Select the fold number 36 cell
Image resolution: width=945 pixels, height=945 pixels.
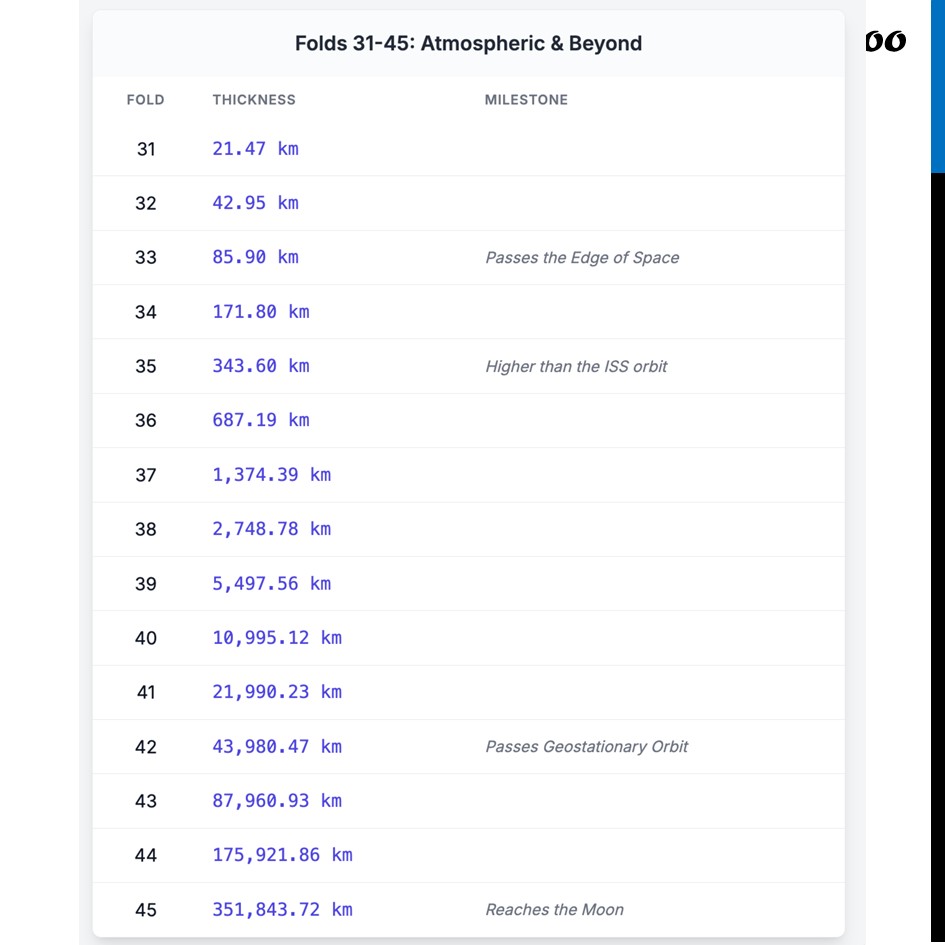point(146,420)
